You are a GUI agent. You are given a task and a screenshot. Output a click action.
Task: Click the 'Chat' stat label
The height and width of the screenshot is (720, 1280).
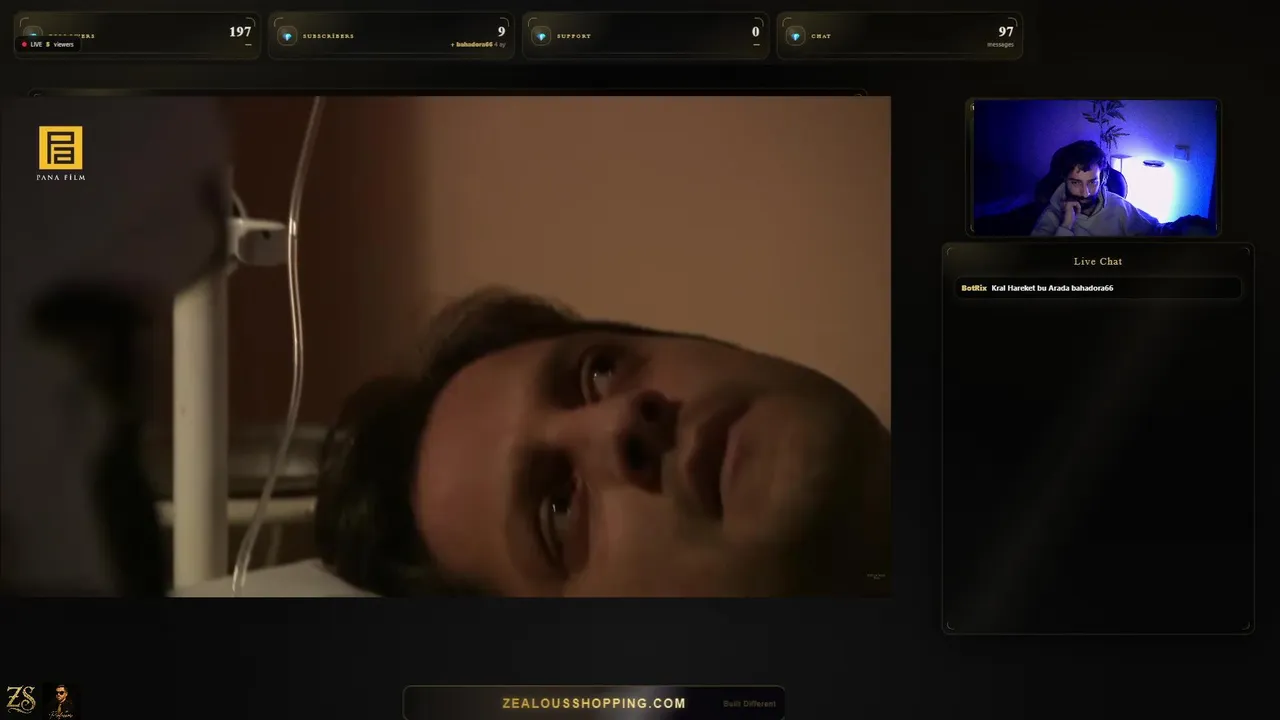821,36
